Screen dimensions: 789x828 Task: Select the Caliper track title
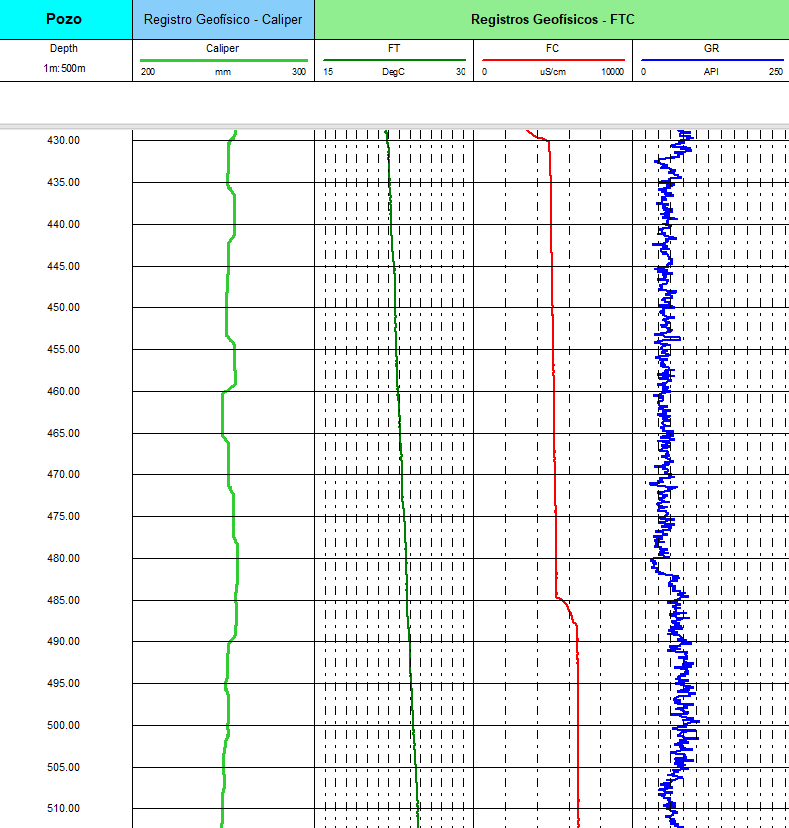(x=222, y=48)
